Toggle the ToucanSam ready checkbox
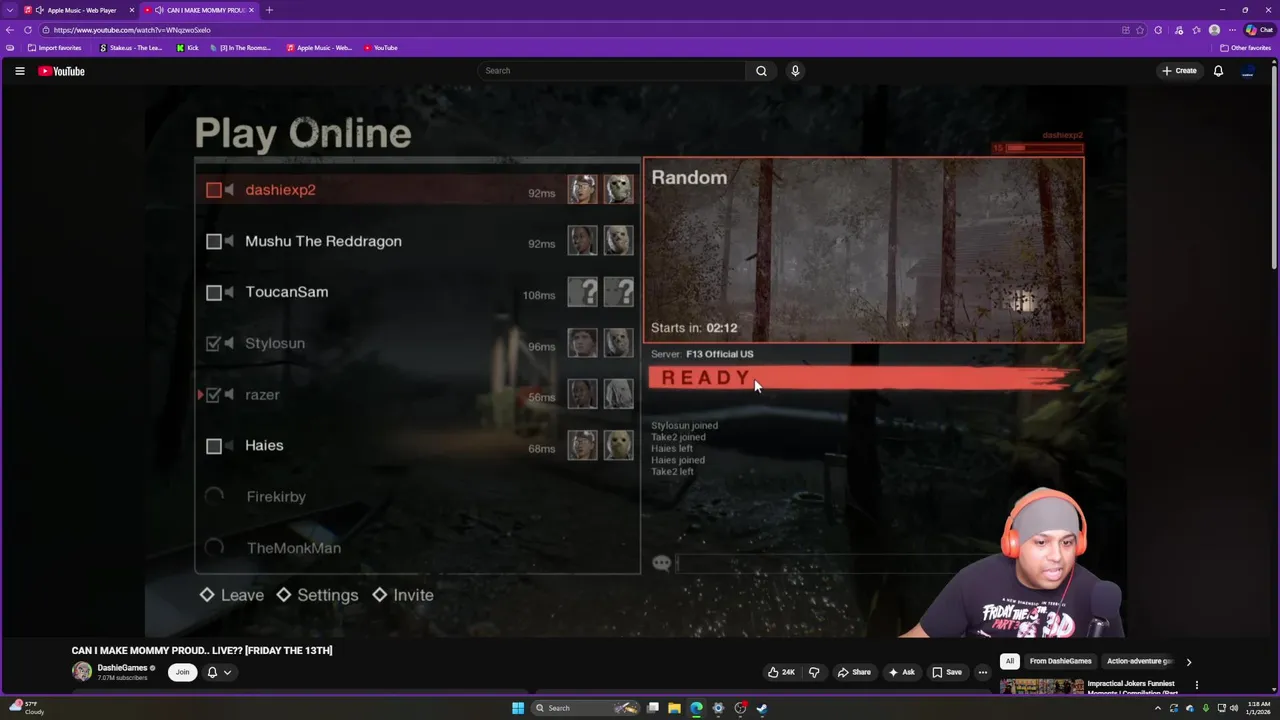1280x720 pixels. coord(213,293)
